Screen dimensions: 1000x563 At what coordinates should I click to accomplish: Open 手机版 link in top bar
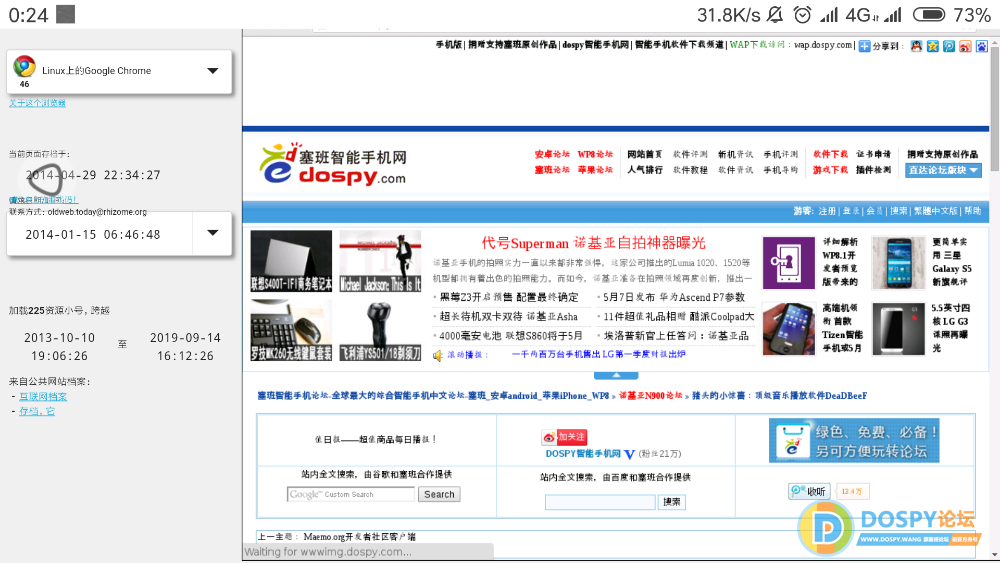coord(448,45)
